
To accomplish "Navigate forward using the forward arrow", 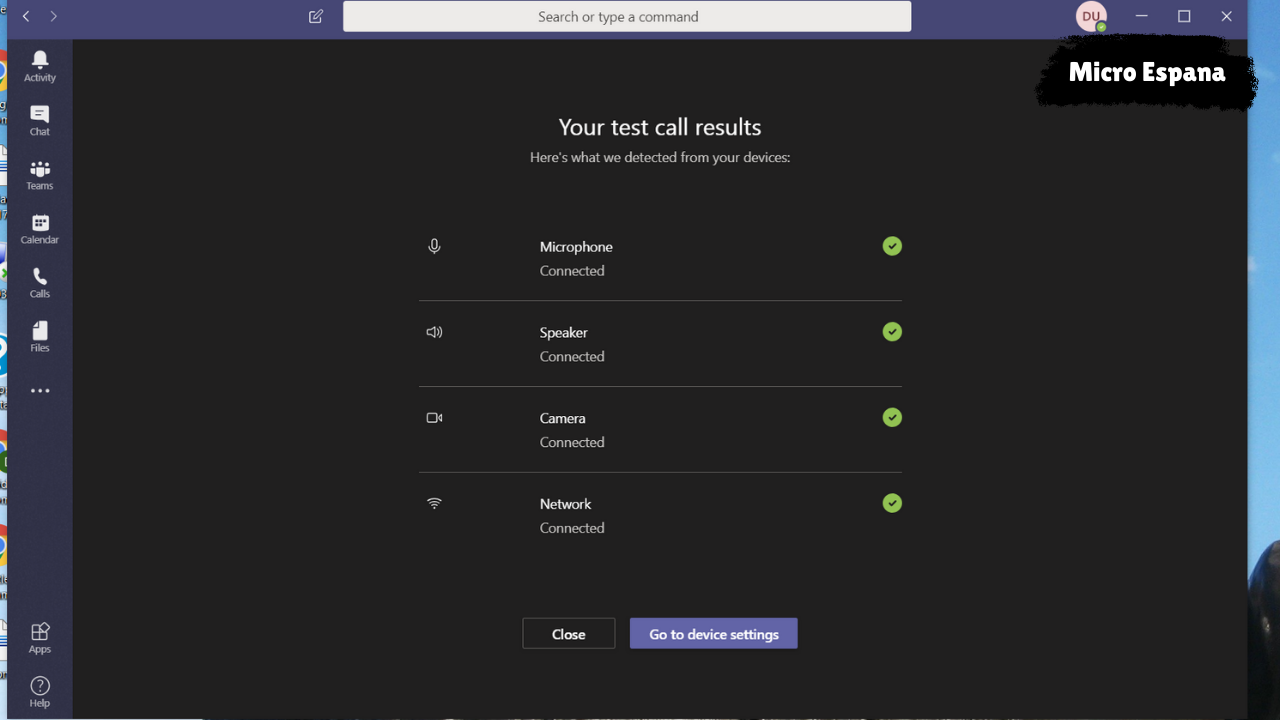I will [54, 17].
